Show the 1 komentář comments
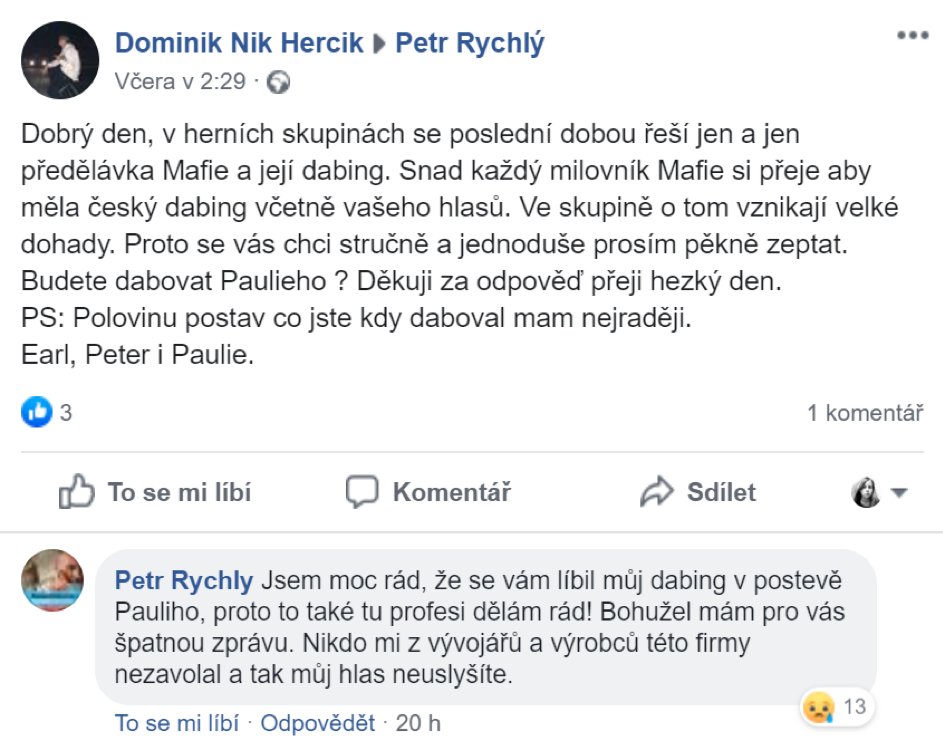 coord(864,412)
